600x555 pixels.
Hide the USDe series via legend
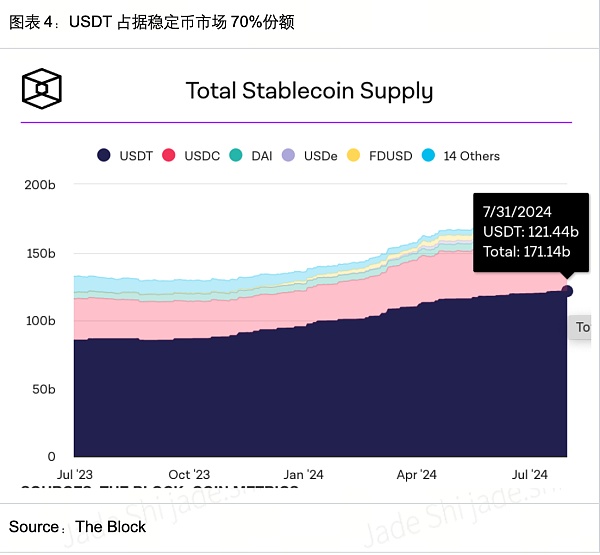(311, 155)
